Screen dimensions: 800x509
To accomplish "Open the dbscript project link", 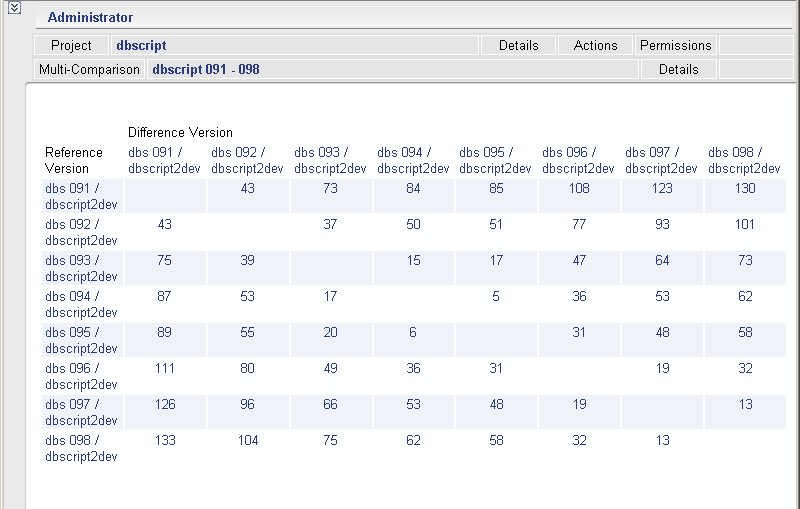I will pos(141,45).
